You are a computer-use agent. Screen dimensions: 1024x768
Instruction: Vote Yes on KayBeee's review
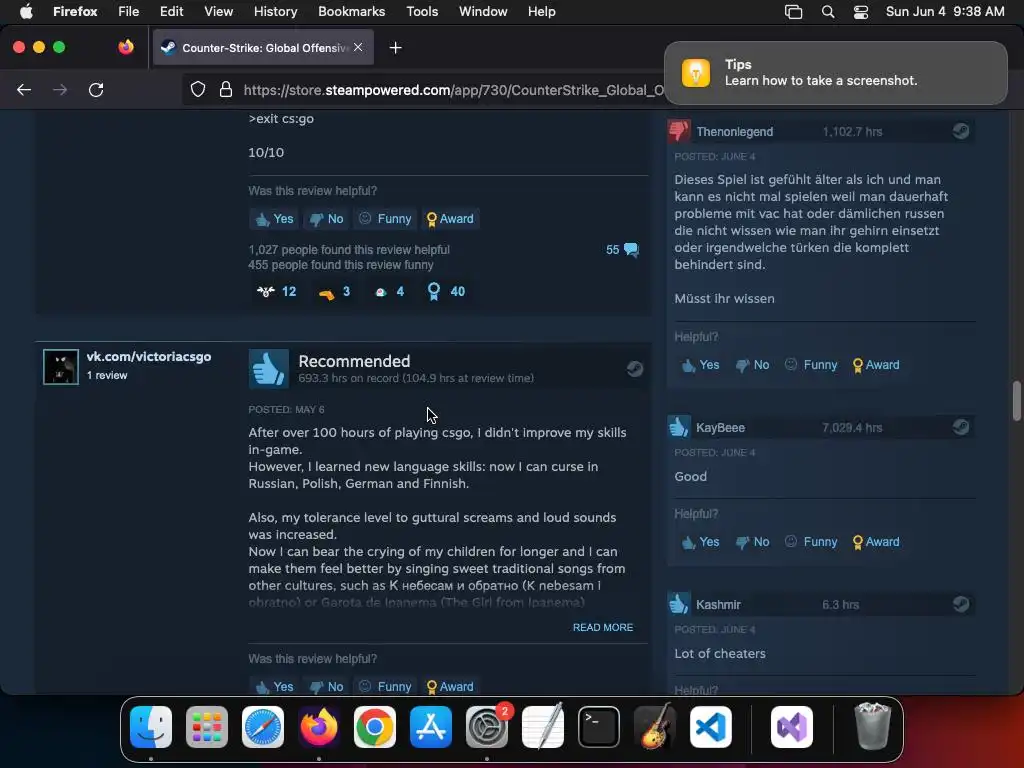coord(700,542)
